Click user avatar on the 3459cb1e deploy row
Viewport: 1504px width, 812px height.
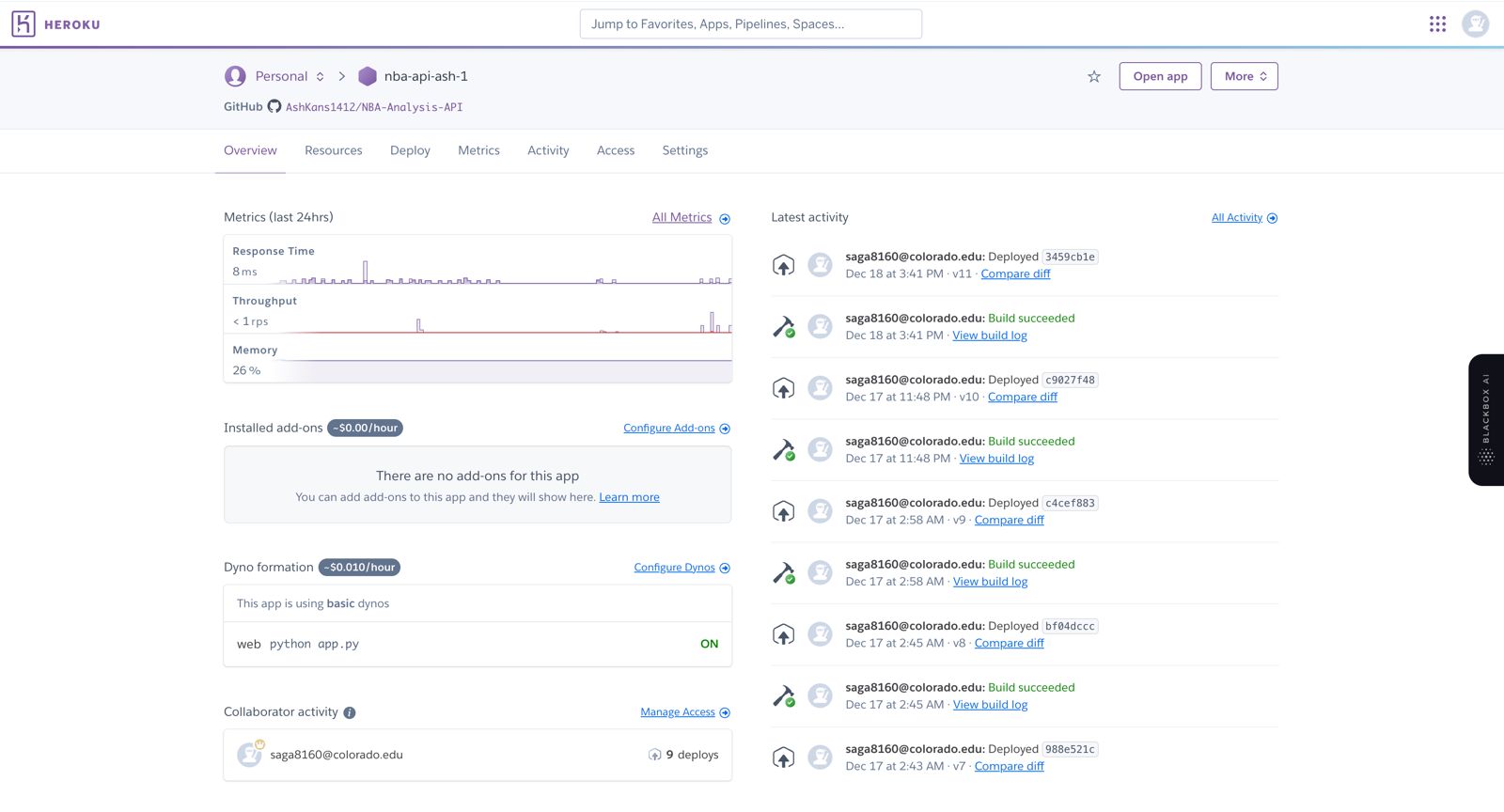(x=821, y=265)
